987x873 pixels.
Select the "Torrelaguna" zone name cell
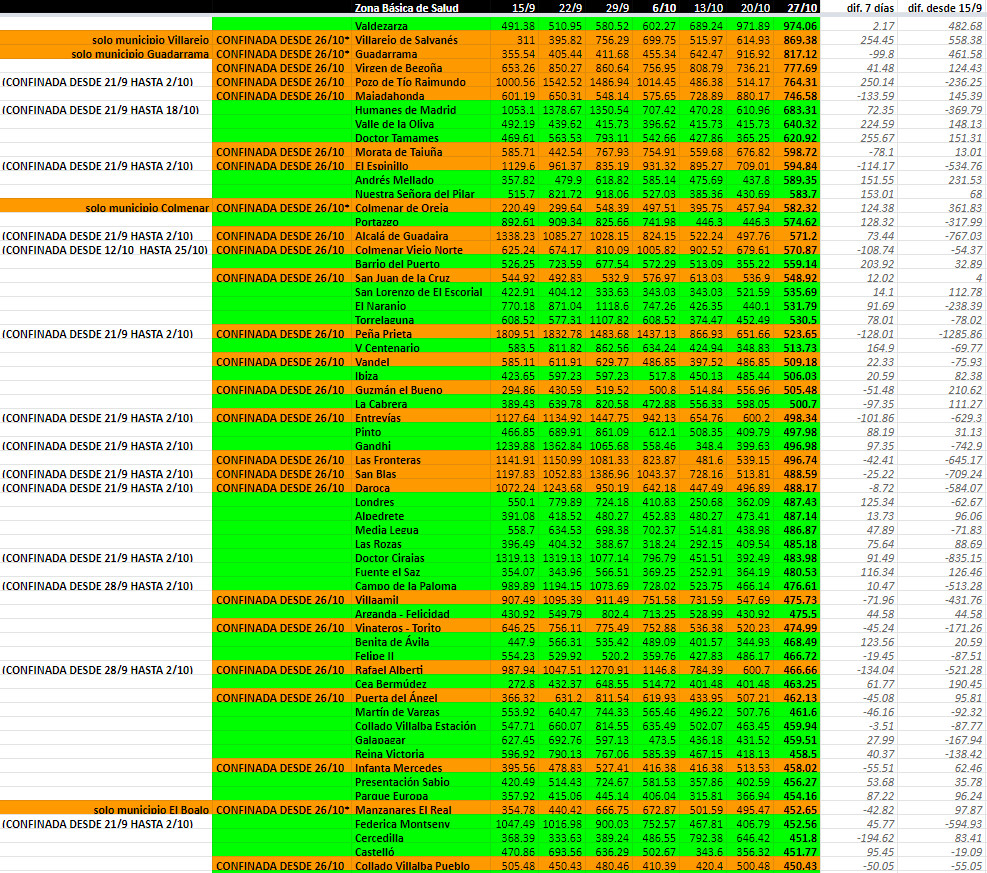click(x=384, y=320)
